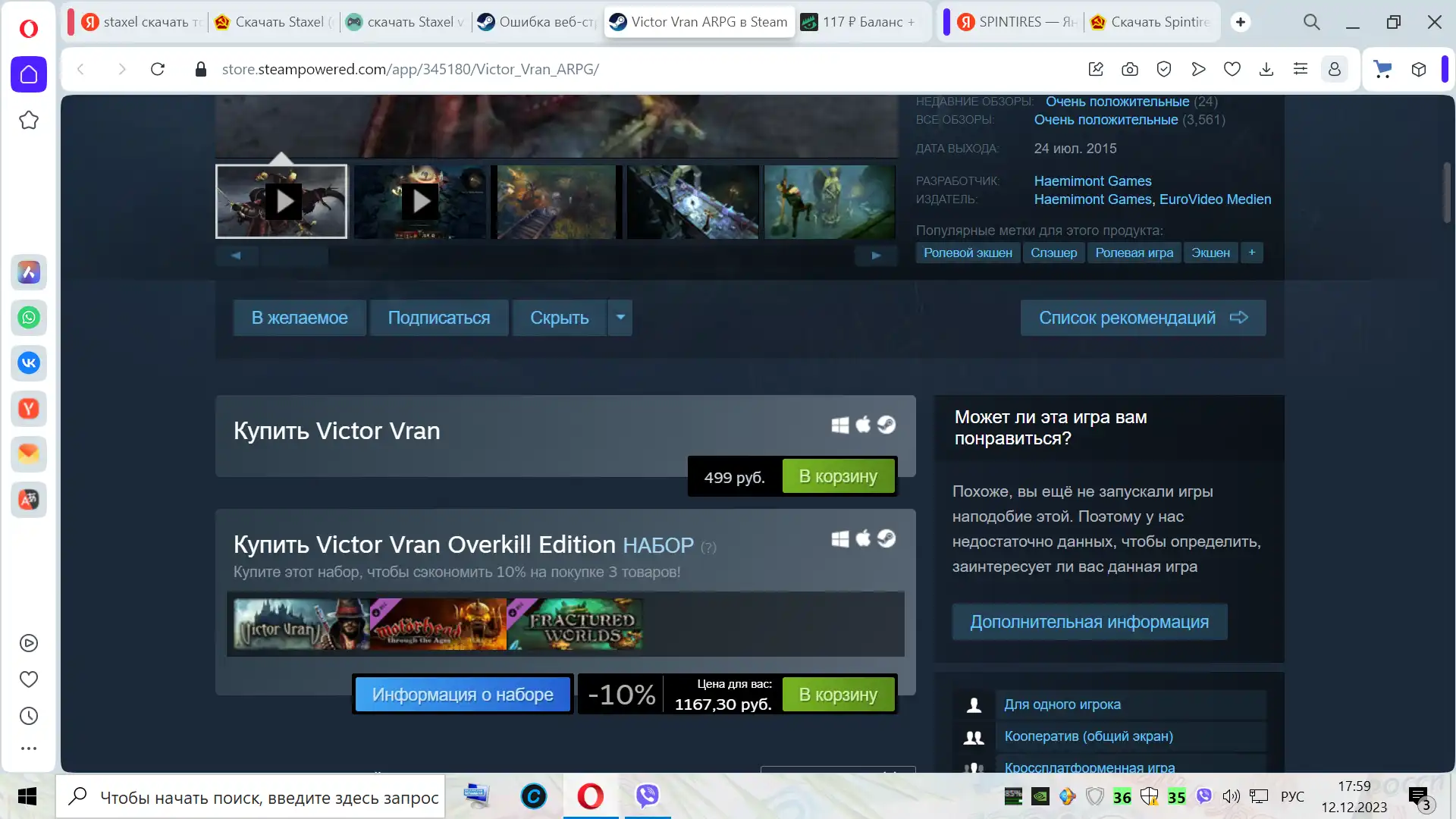Open tab search magnifier icon
This screenshot has width=1456, height=819.
[x=1312, y=22]
